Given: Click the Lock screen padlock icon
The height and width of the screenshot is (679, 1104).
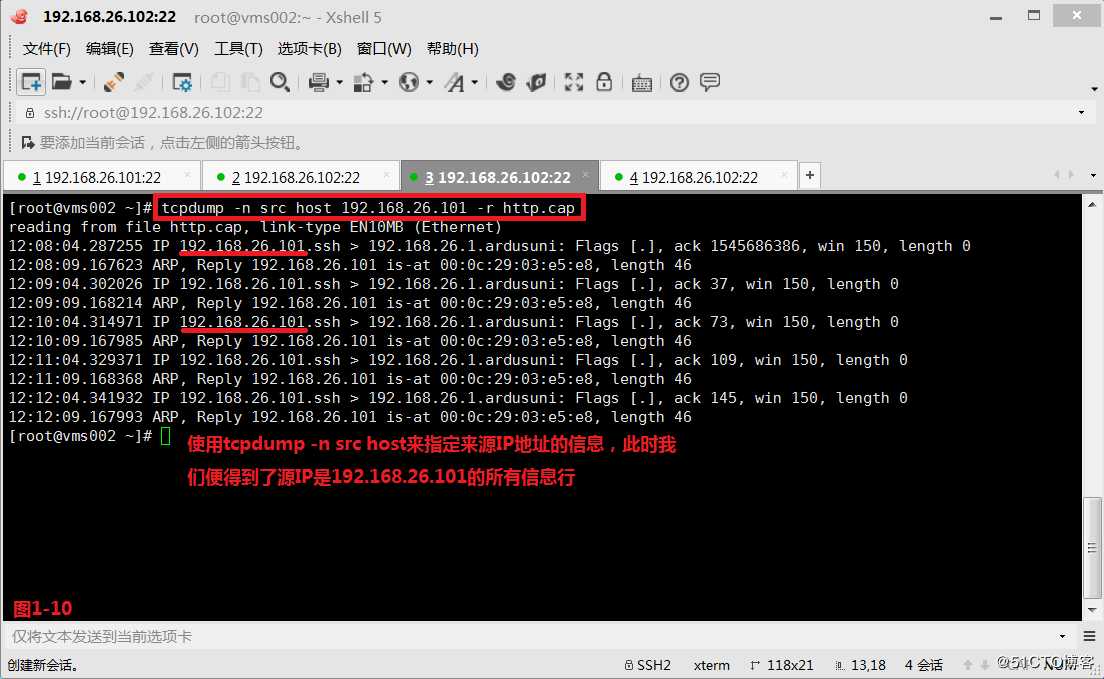Looking at the screenshot, I should pyautogui.click(x=604, y=82).
